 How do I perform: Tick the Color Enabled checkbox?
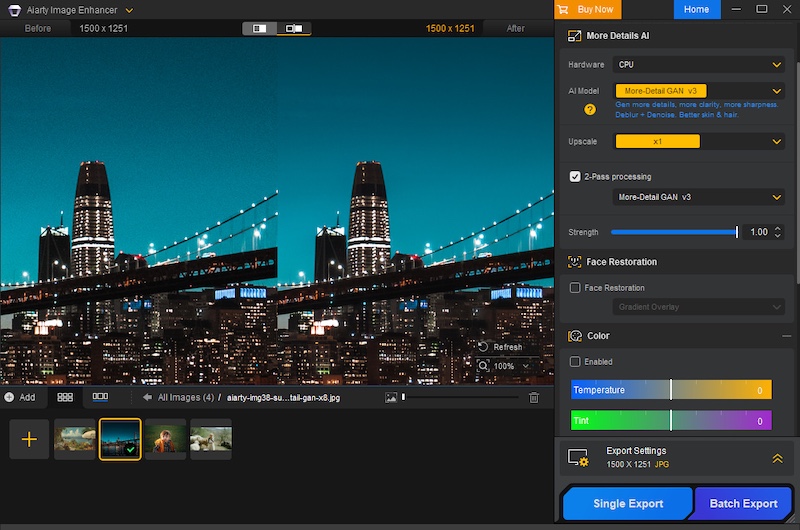pos(575,362)
